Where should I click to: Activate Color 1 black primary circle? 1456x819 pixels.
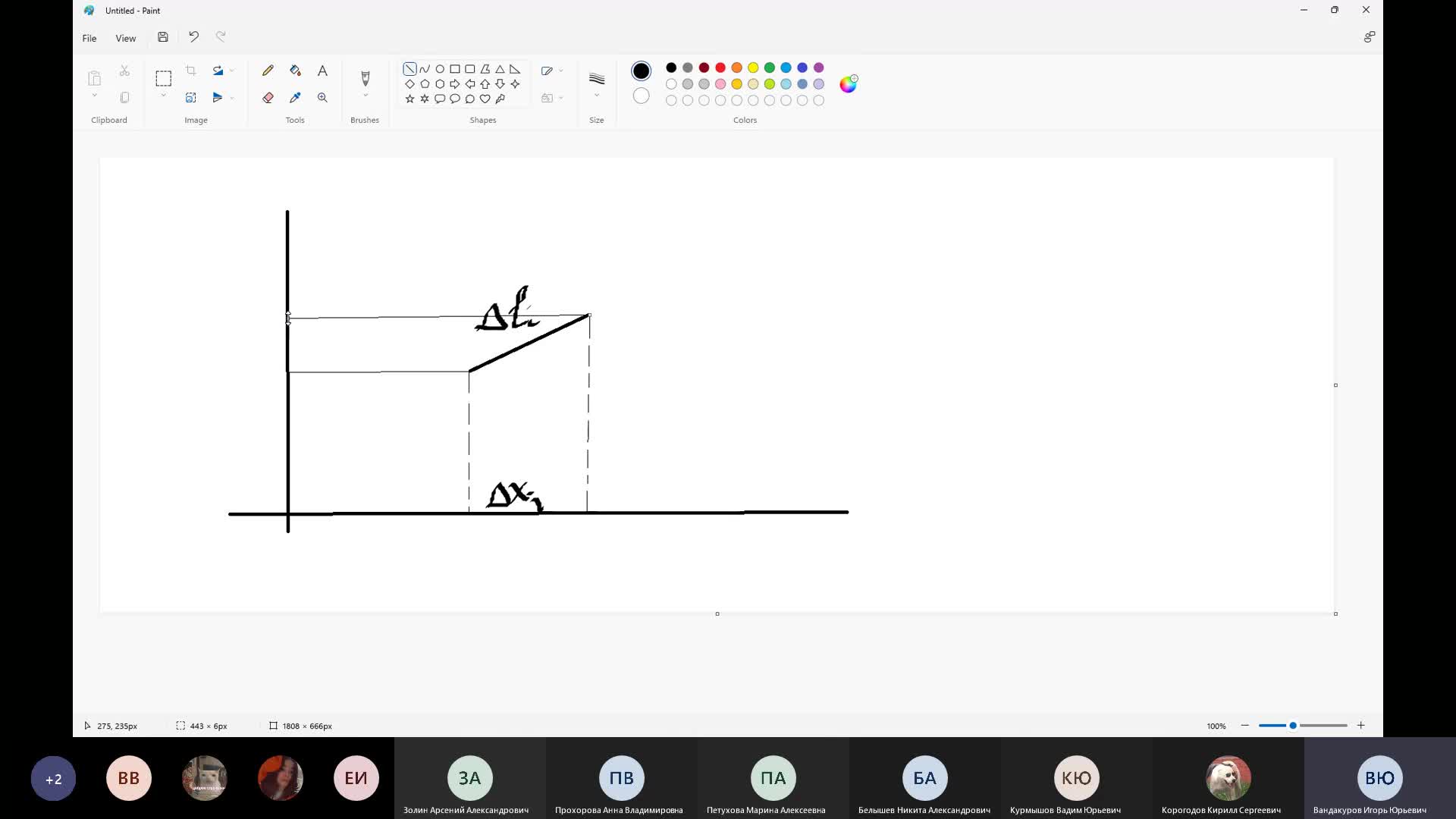[641, 71]
